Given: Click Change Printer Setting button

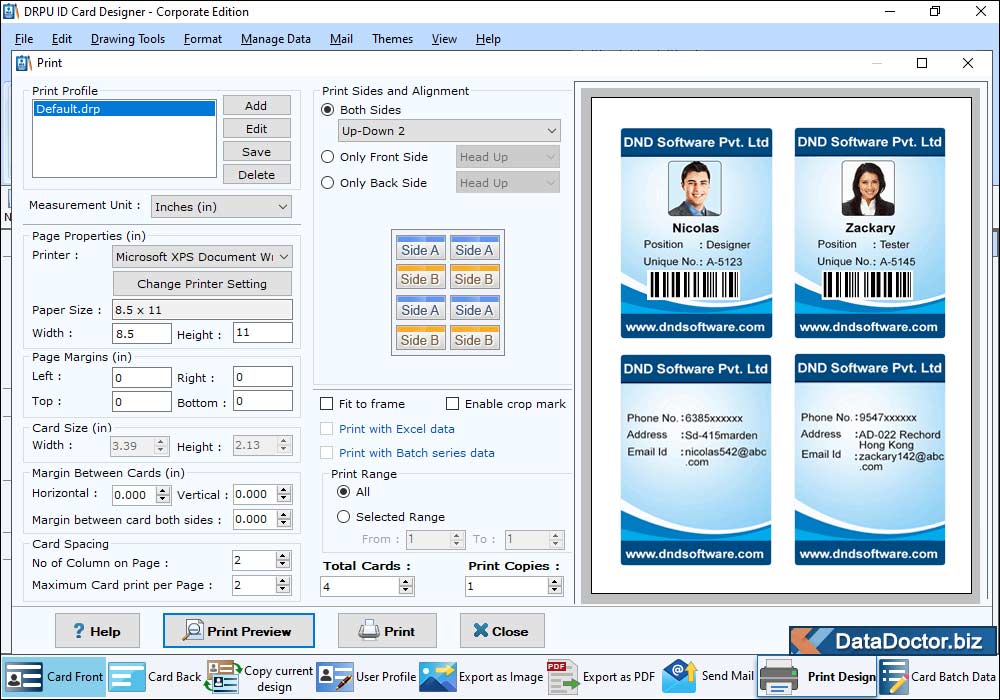Looking at the screenshot, I should [202, 284].
